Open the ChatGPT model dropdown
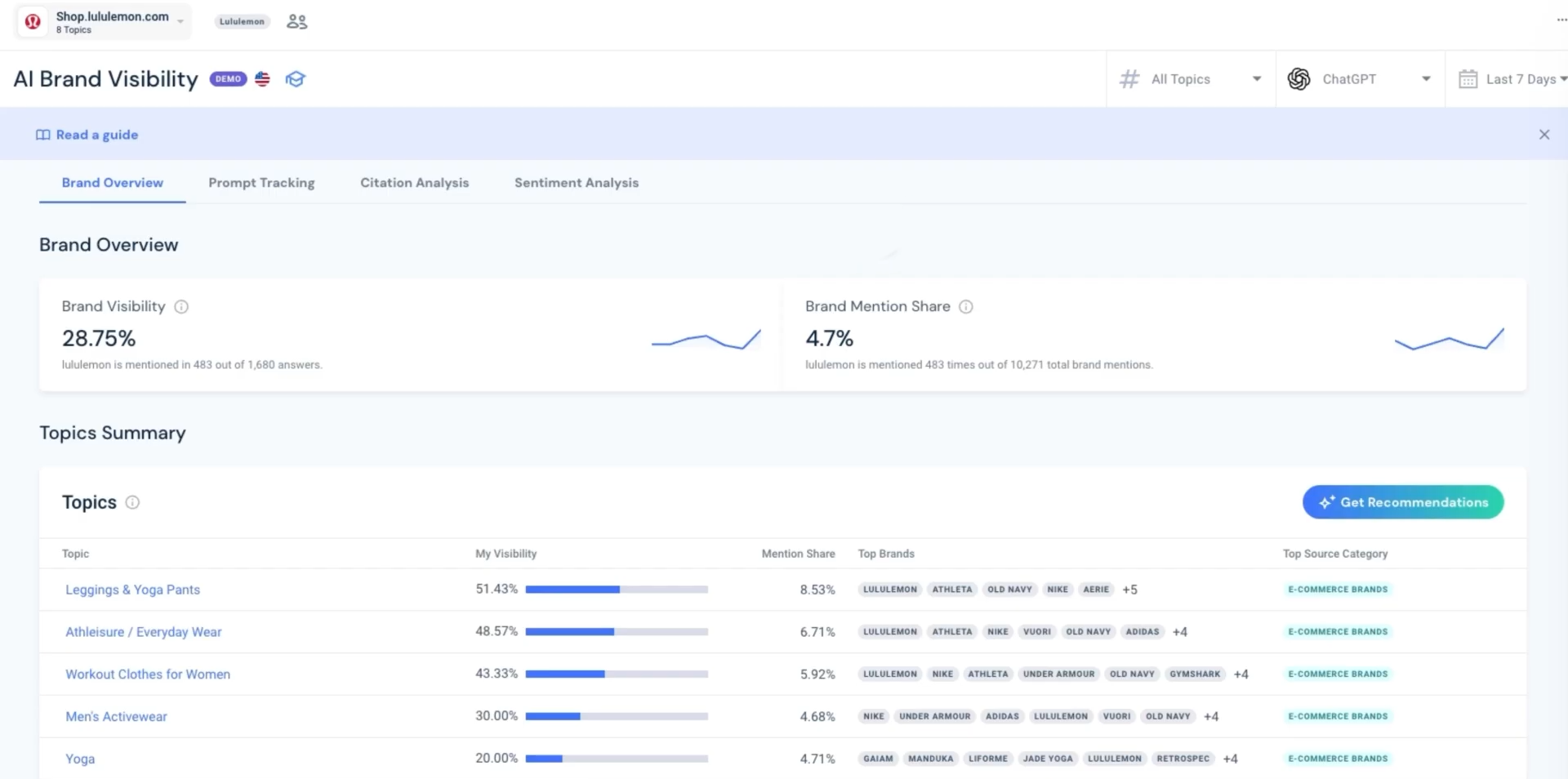 (x=1360, y=79)
